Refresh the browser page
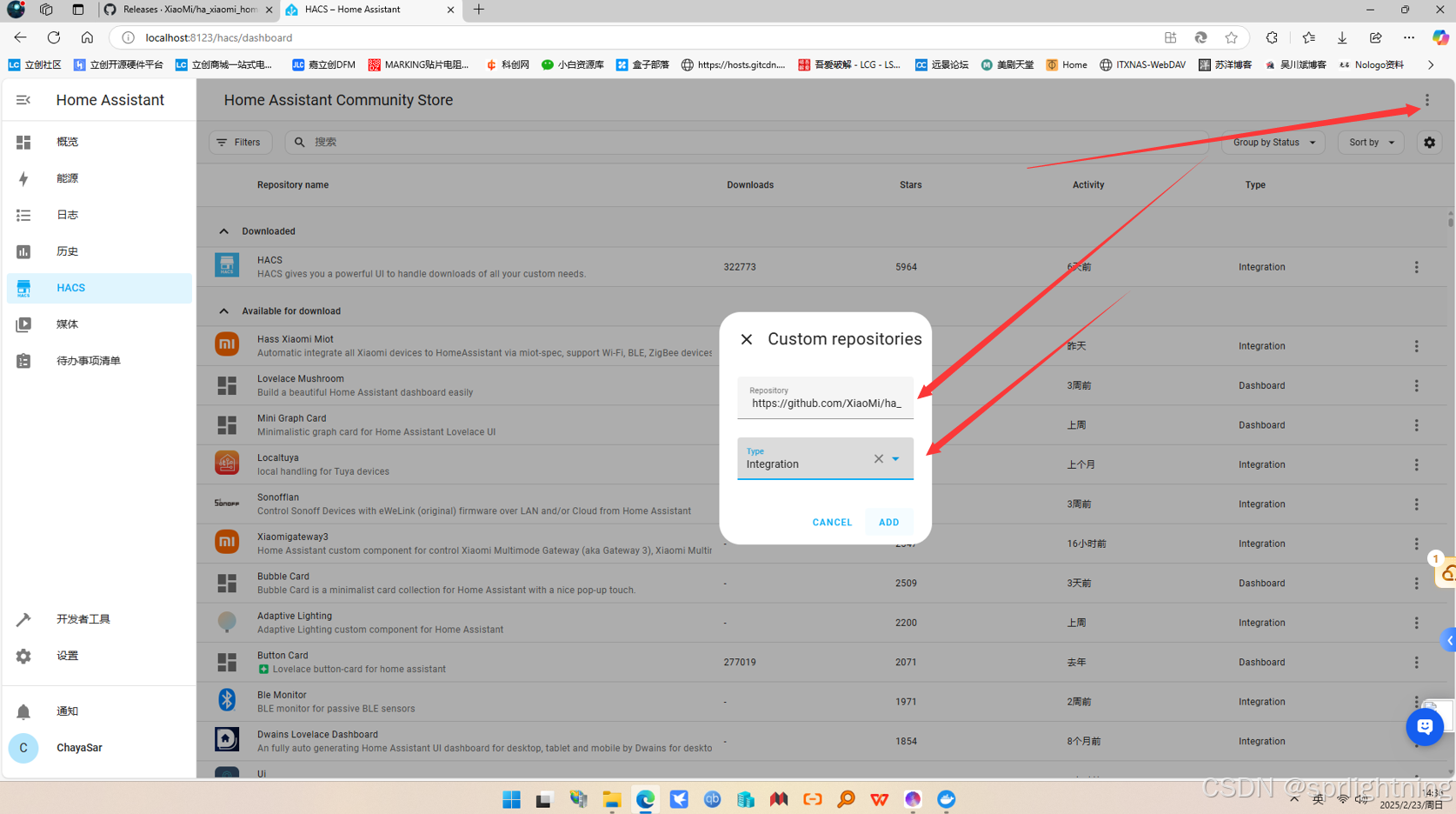Screen dimensions: 1456x814 [x=54, y=37]
